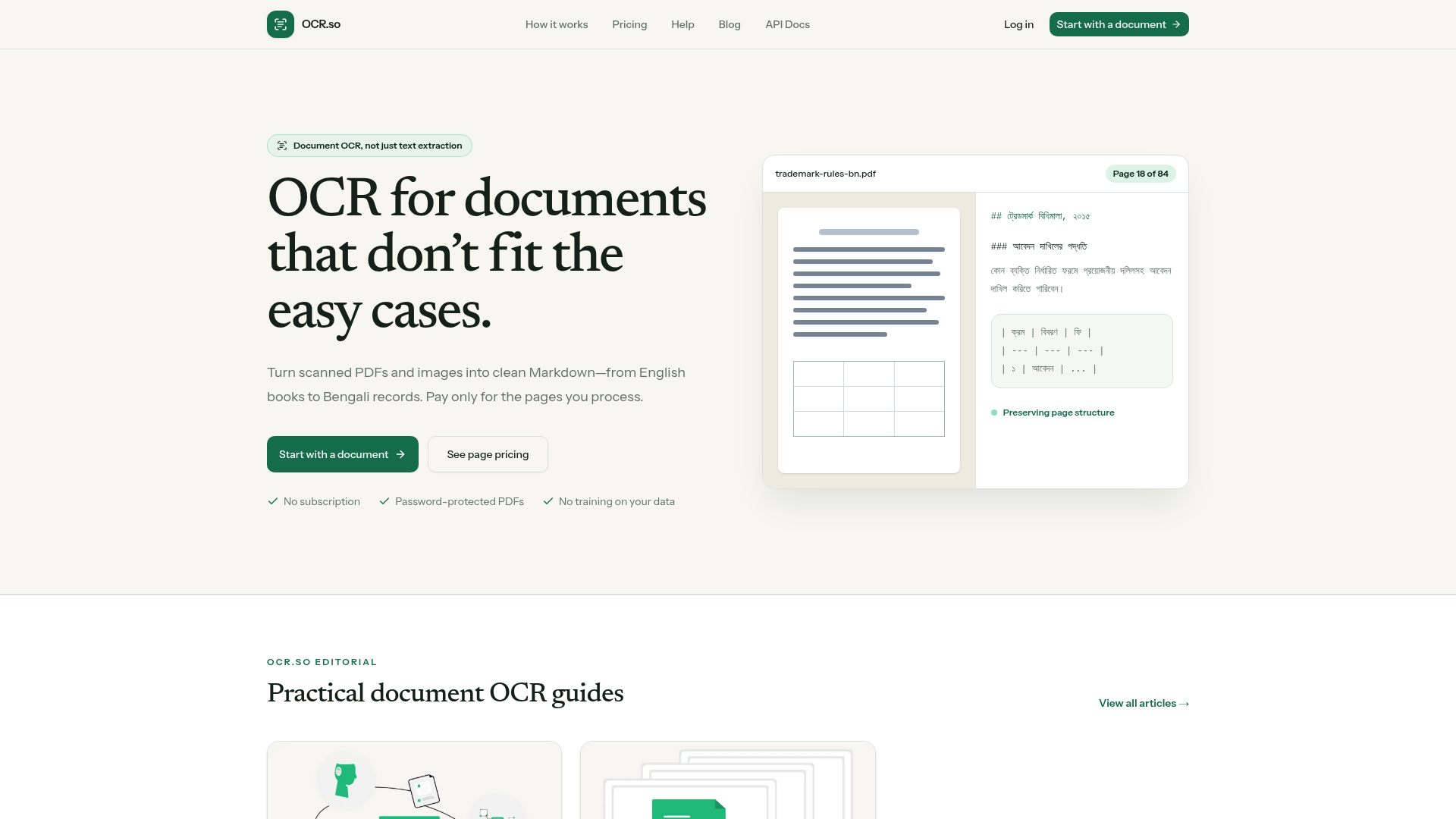Click the Log in link

point(1018,24)
